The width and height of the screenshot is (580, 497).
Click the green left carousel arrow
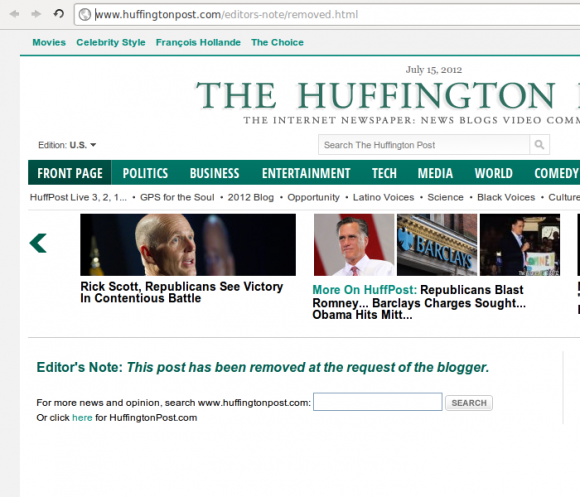(38, 243)
